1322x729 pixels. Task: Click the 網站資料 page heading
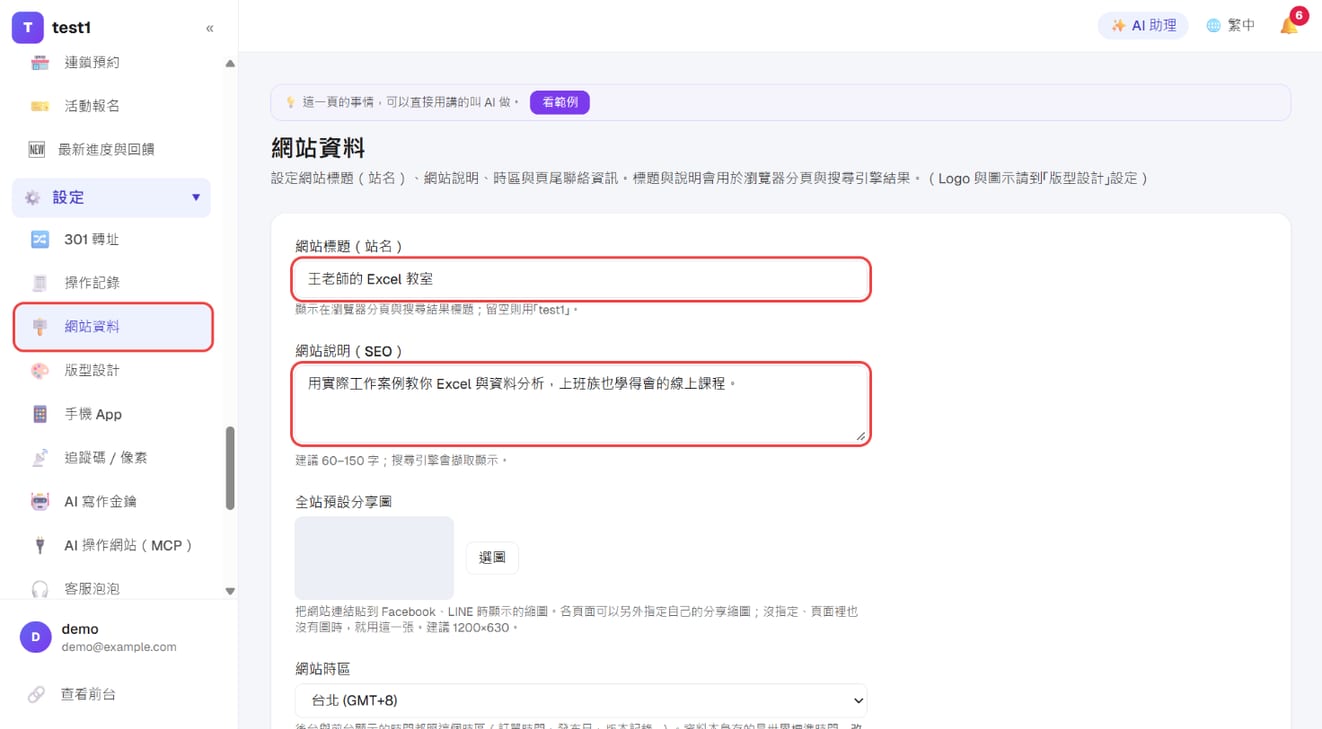coord(318,149)
